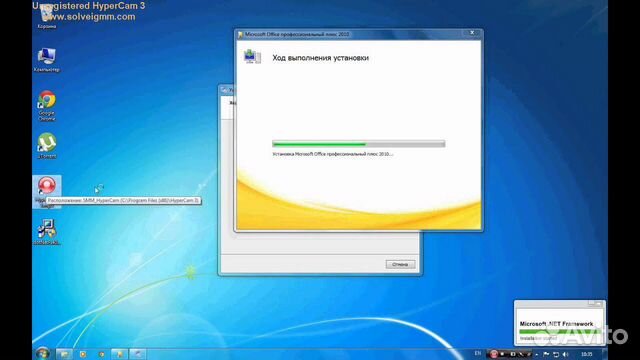Click the HyperCam location tooltip text
Image resolution: width=640 pixels, height=360 pixels.
pyautogui.click(x=123, y=200)
